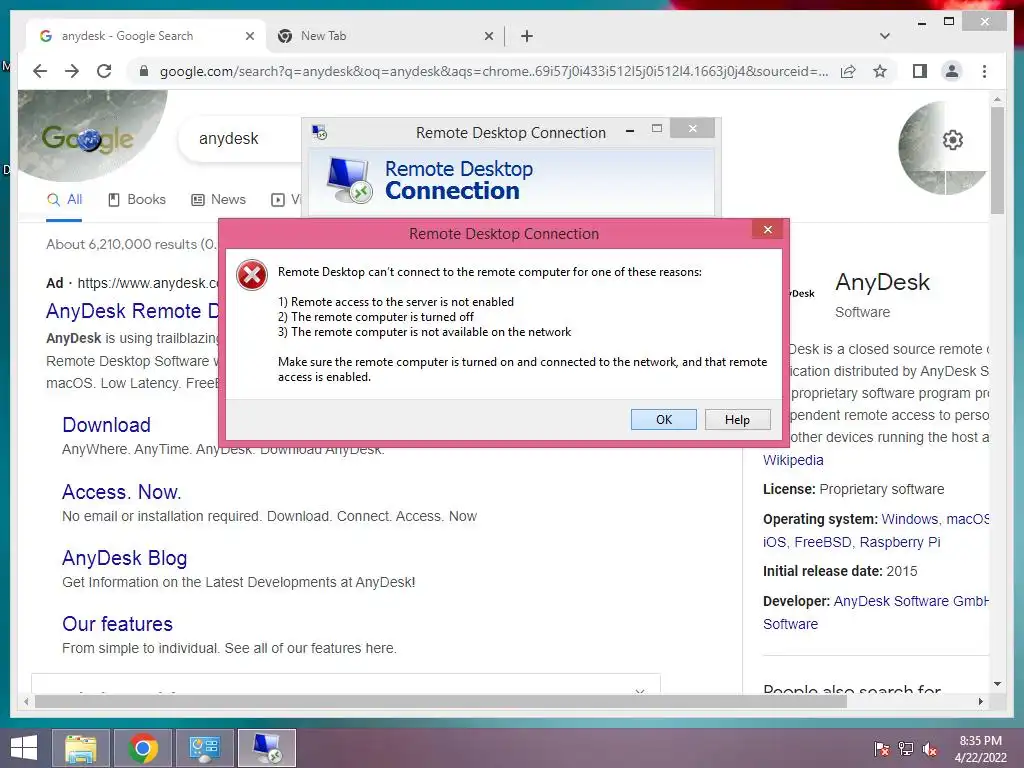Click the Google logo doodle
The height and width of the screenshot is (768, 1024).
click(88, 138)
